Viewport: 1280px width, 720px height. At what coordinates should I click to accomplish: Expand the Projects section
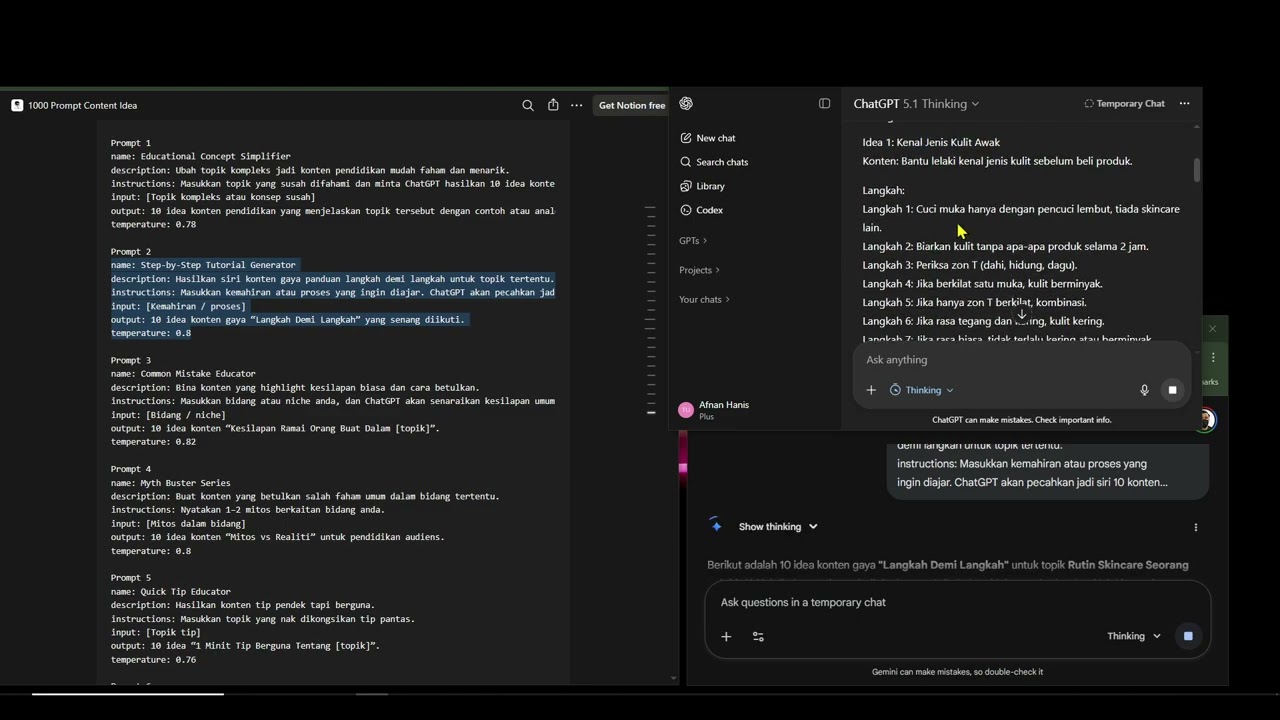[698, 270]
